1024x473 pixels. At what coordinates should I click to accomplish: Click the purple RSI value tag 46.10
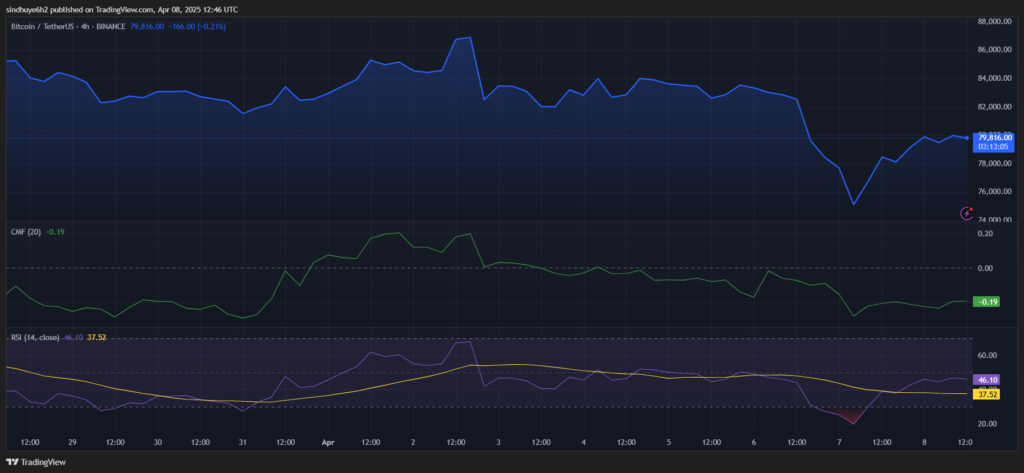988,380
